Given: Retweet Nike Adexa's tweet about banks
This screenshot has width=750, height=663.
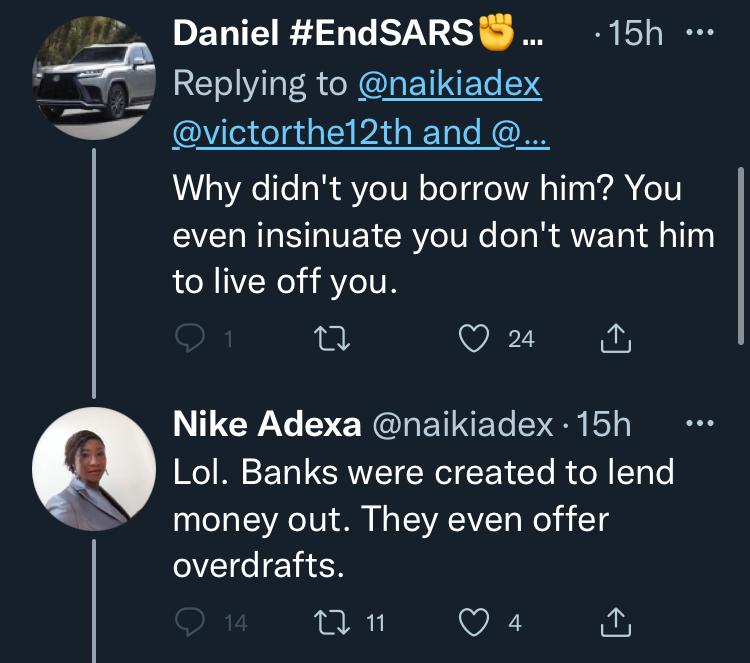Looking at the screenshot, I should (329, 623).
